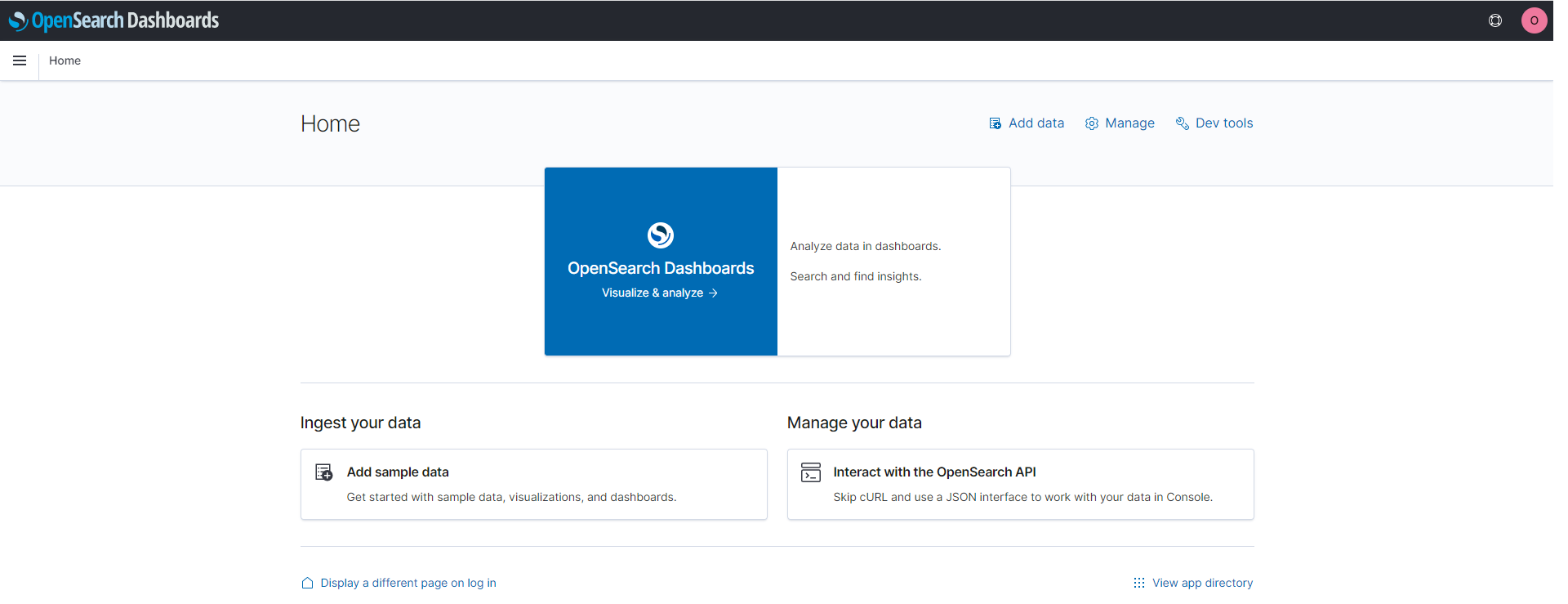Click the app directory grid icon
Image resolution: width=1568 pixels, height=604 pixels.
[x=1139, y=583]
